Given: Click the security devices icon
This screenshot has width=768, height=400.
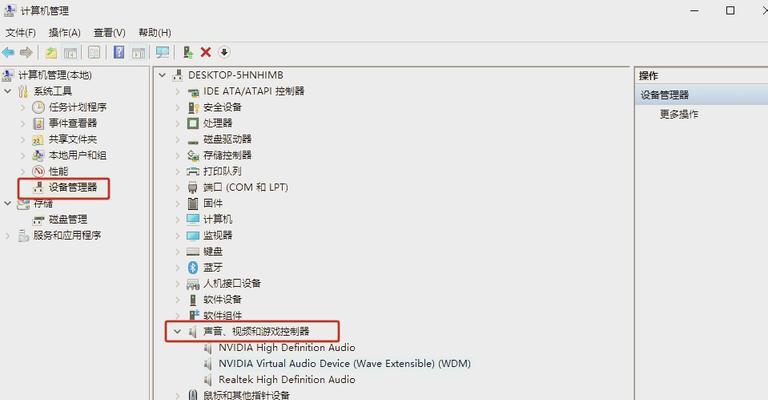Looking at the screenshot, I should tap(193, 108).
